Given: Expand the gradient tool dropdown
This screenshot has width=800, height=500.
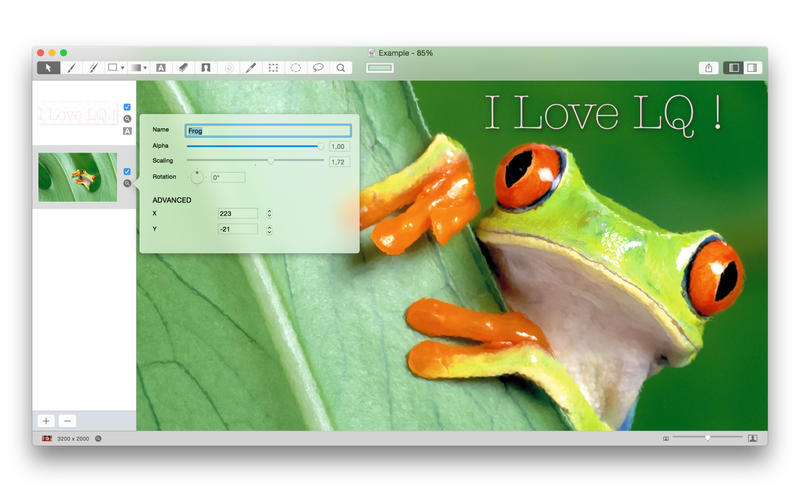Looking at the screenshot, I should pos(146,68).
